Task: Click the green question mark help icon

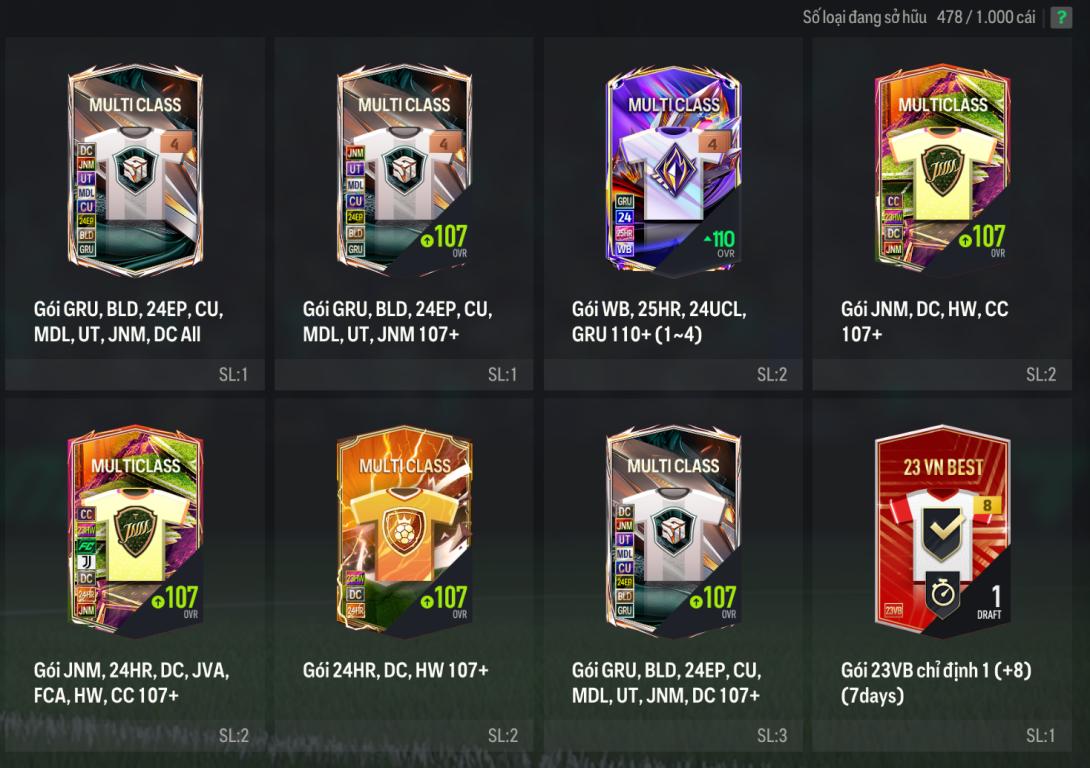Action: coord(1061,17)
